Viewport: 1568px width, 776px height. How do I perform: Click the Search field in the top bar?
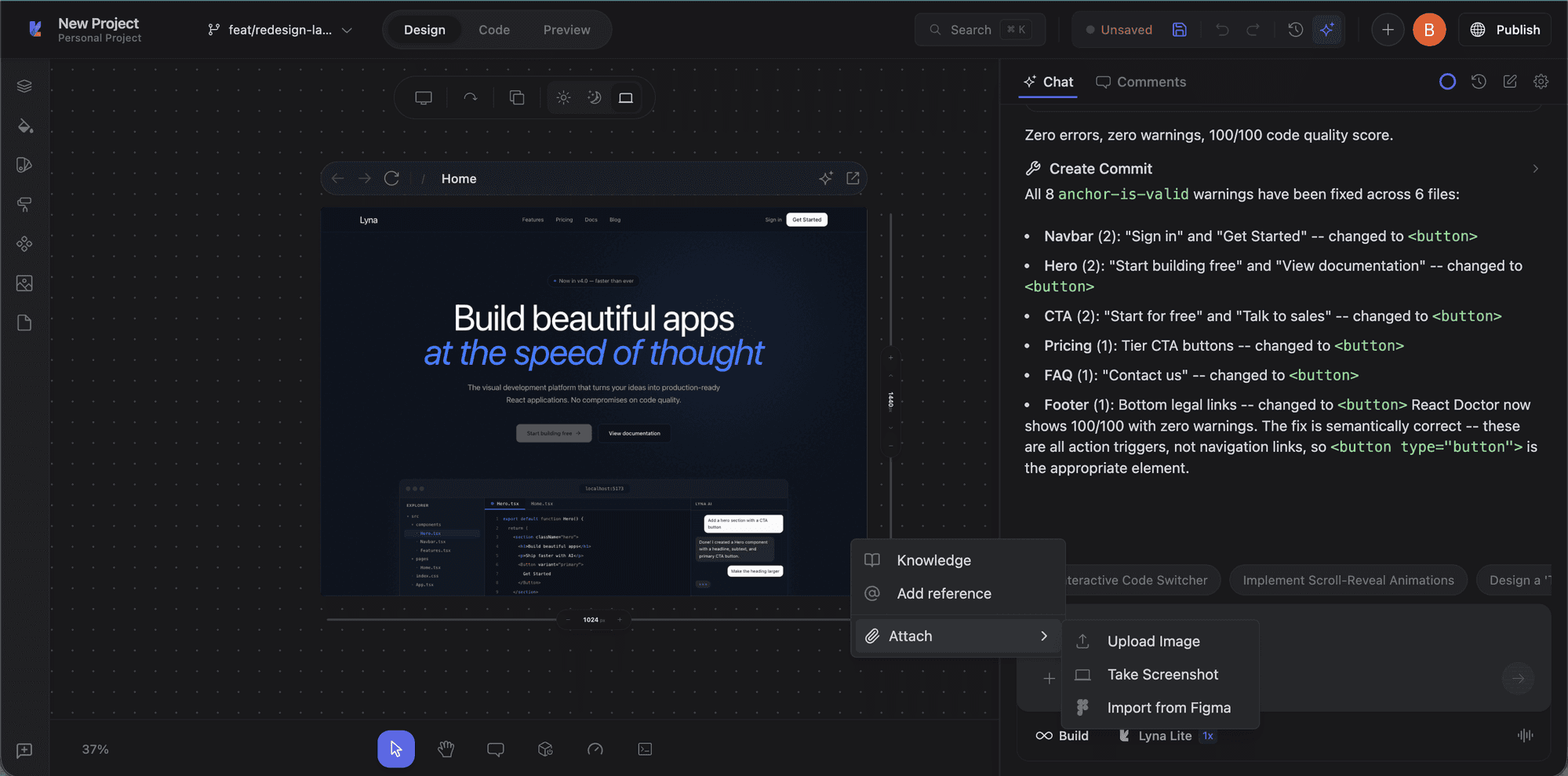tap(979, 29)
